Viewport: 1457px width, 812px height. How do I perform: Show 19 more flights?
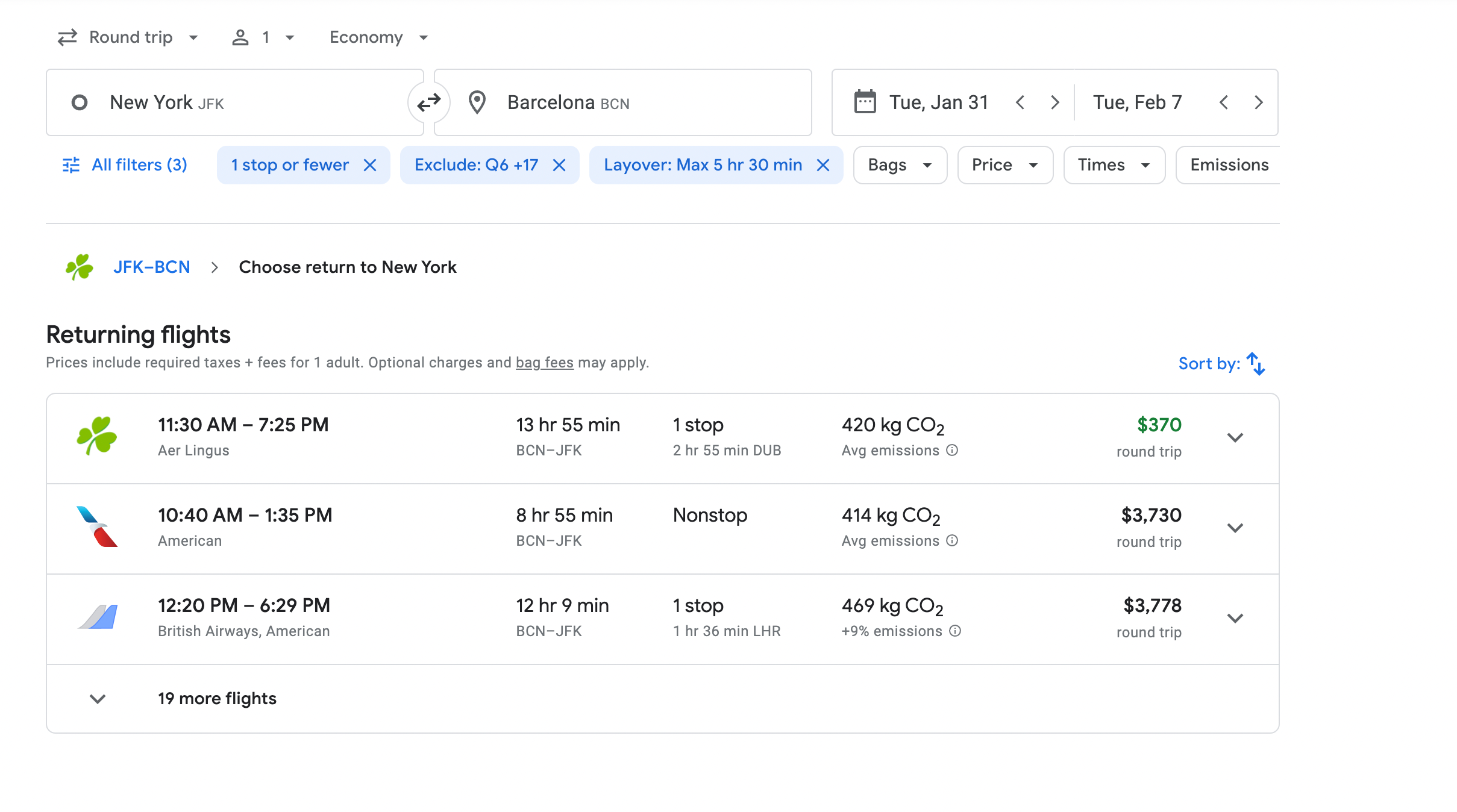tap(217, 699)
